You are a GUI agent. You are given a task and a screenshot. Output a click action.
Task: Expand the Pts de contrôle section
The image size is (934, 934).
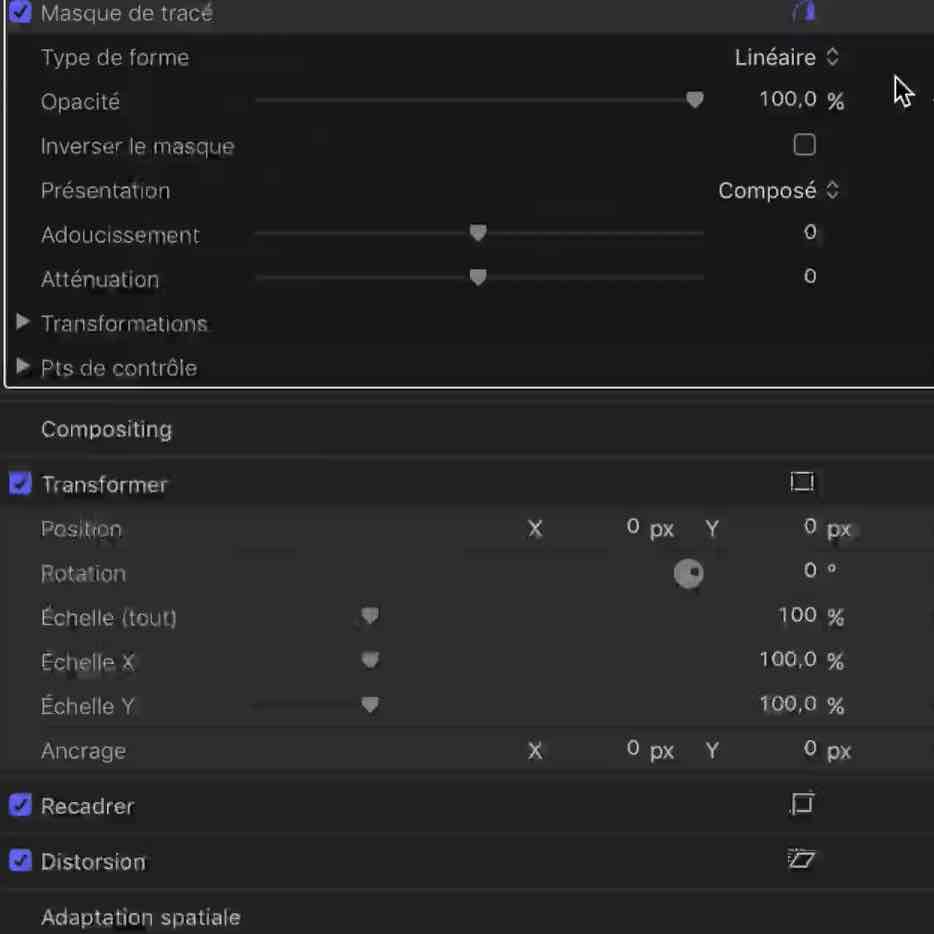23,366
